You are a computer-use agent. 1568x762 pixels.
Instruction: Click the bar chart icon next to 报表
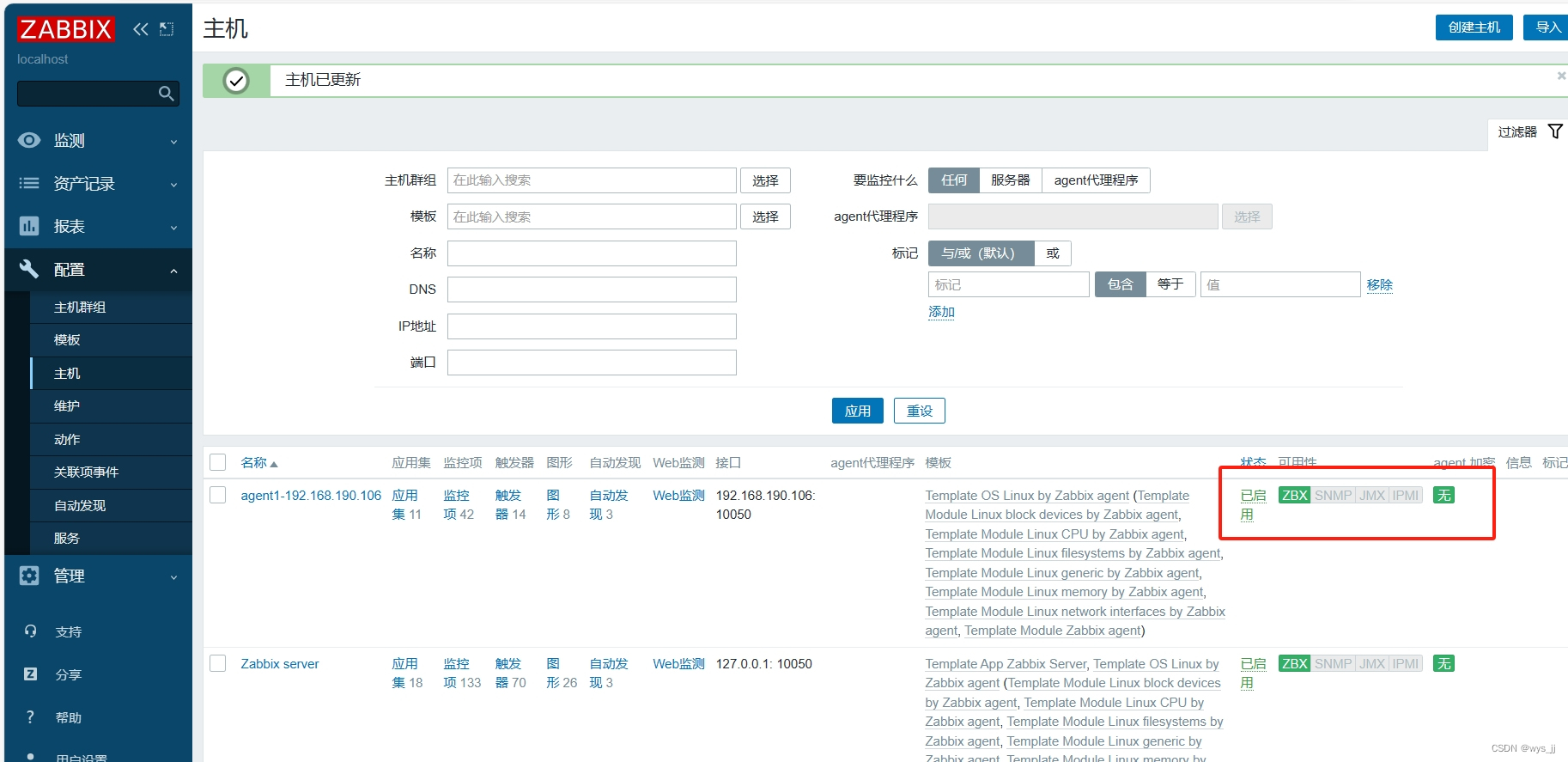coord(29,226)
